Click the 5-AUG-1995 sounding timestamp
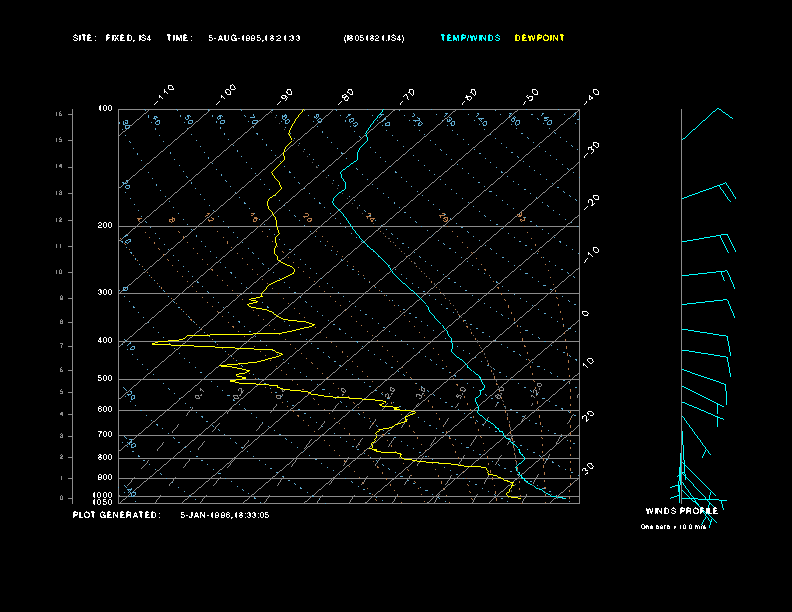792x612 pixels. pyautogui.click(x=254, y=38)
